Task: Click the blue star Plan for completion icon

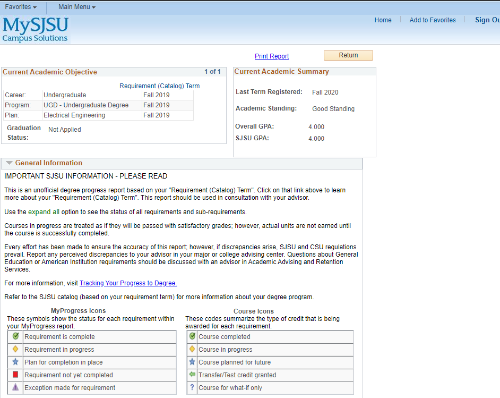Action: click(x=15, y=362)
